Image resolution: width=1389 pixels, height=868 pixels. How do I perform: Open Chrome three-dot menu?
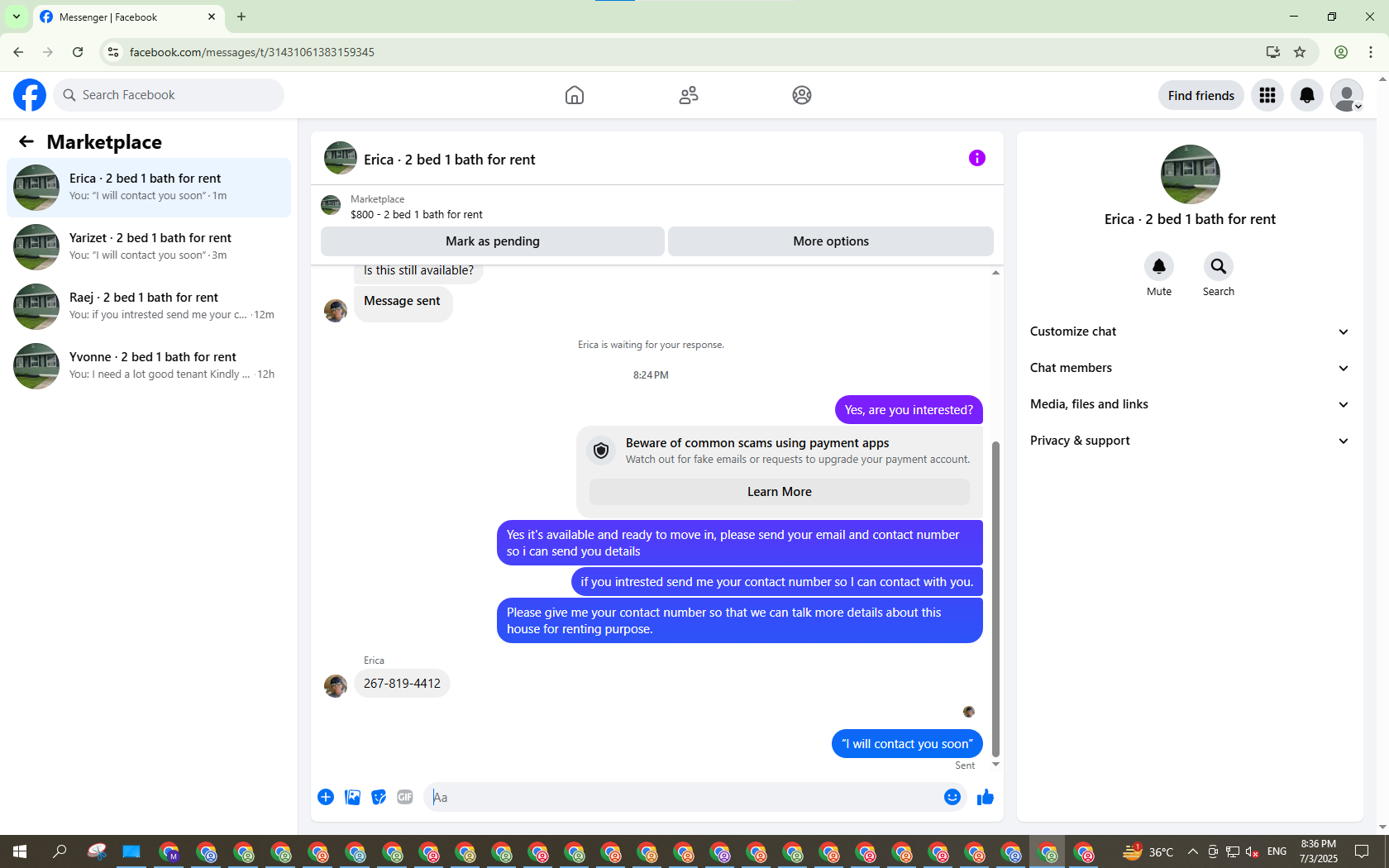click(x=1371, y=52)
